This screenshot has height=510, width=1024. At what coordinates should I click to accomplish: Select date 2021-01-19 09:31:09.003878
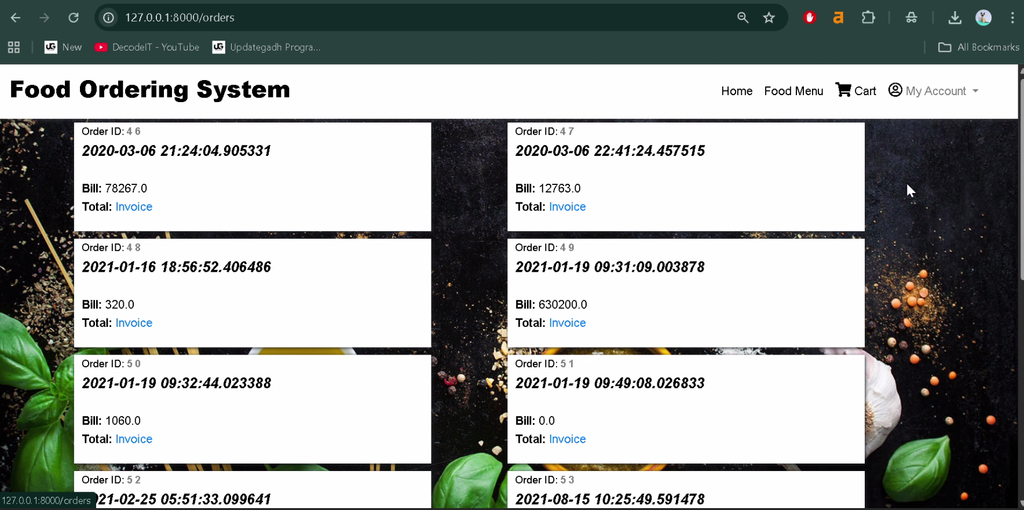(x=610, y=267)
